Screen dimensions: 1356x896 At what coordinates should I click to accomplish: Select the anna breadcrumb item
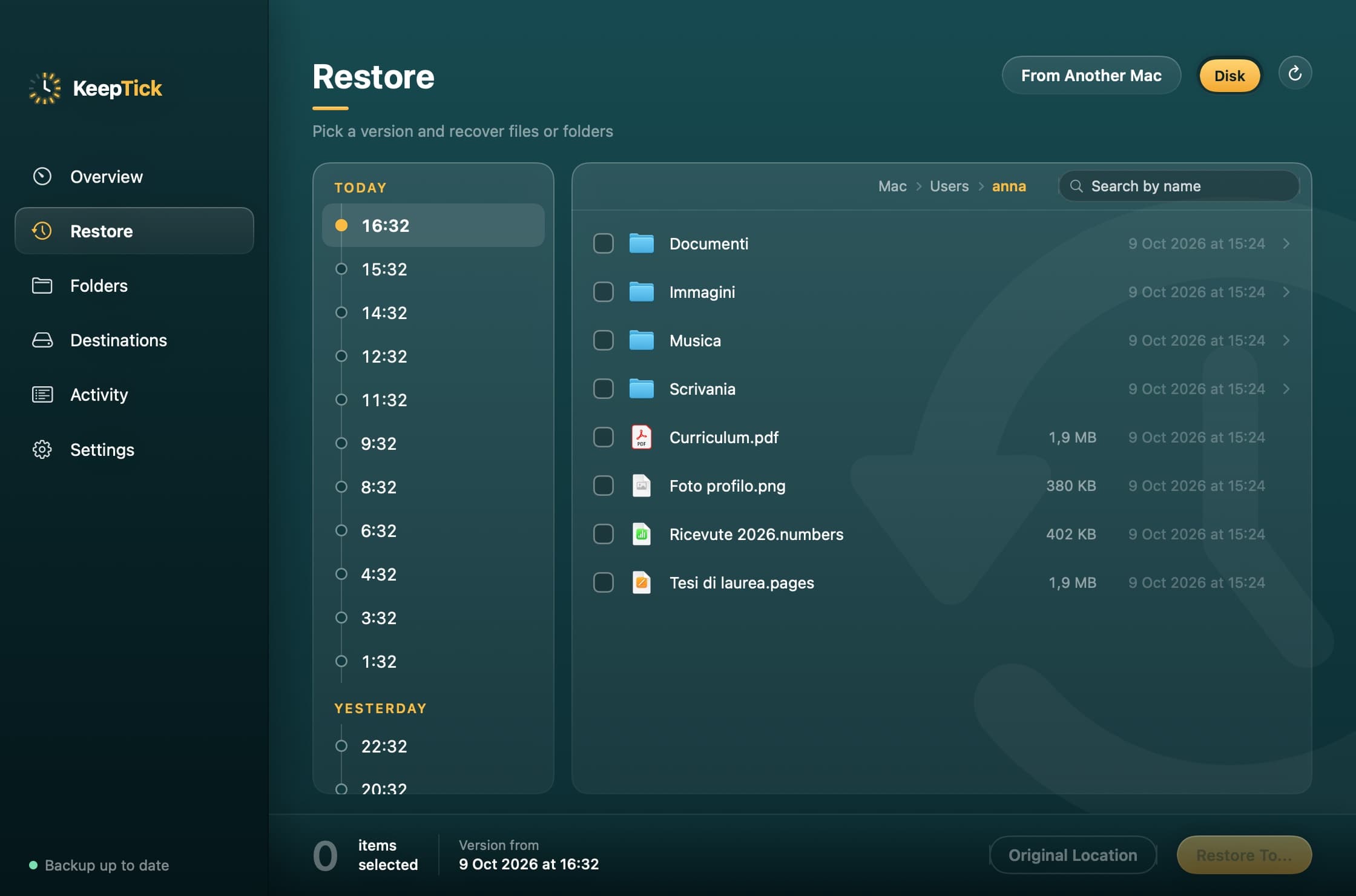coord(1009,186)
